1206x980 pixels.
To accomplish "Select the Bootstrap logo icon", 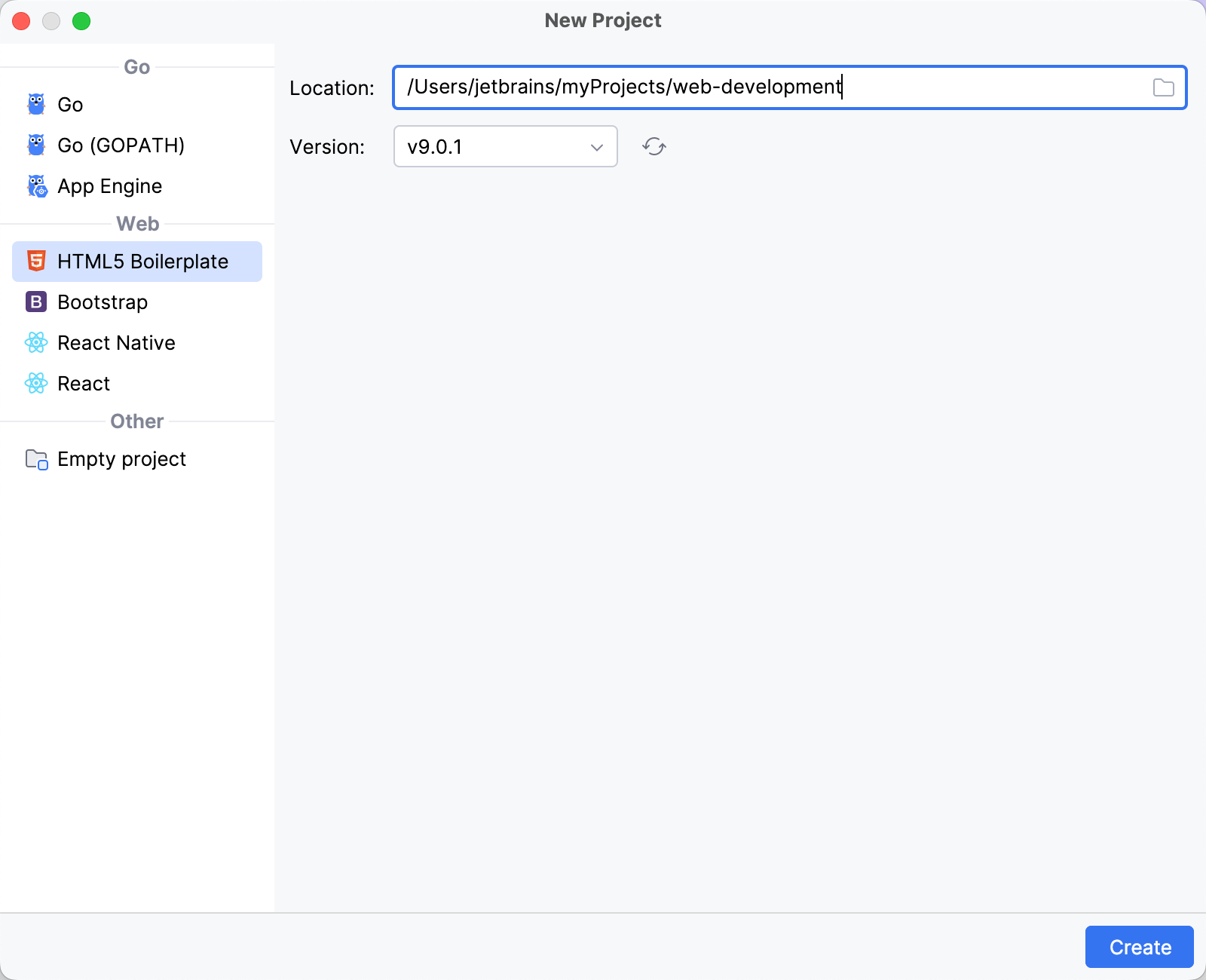I will pos(35,302).
